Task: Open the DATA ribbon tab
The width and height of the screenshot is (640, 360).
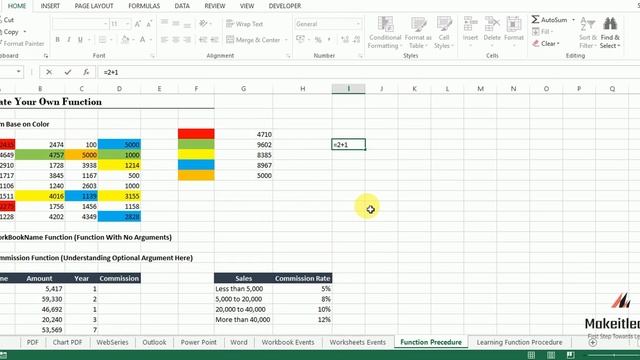Action: [182, 6]
